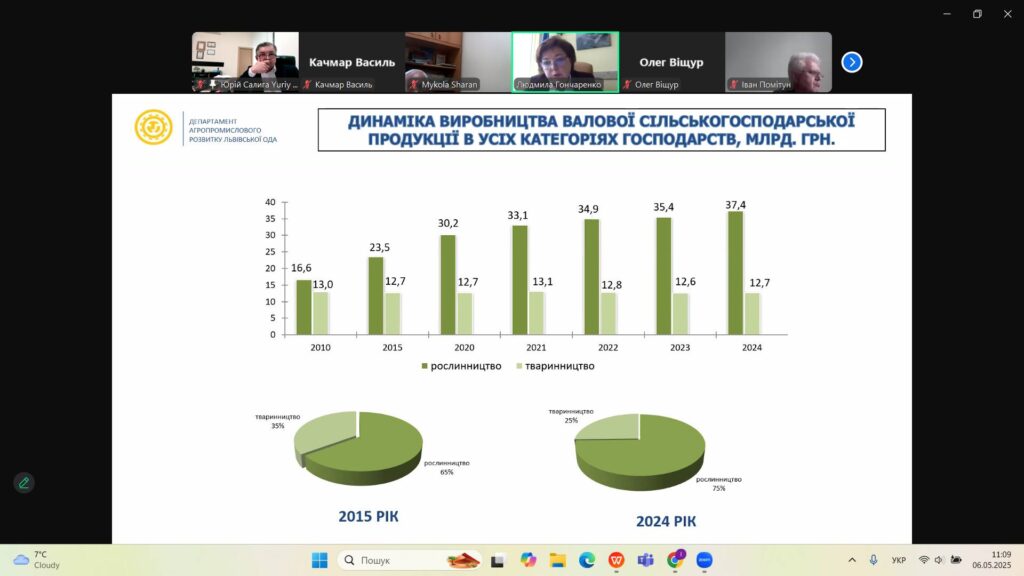Open Copilot from the taskbar
Screen dimensions: 1024x576
click(x=528, y=560)
